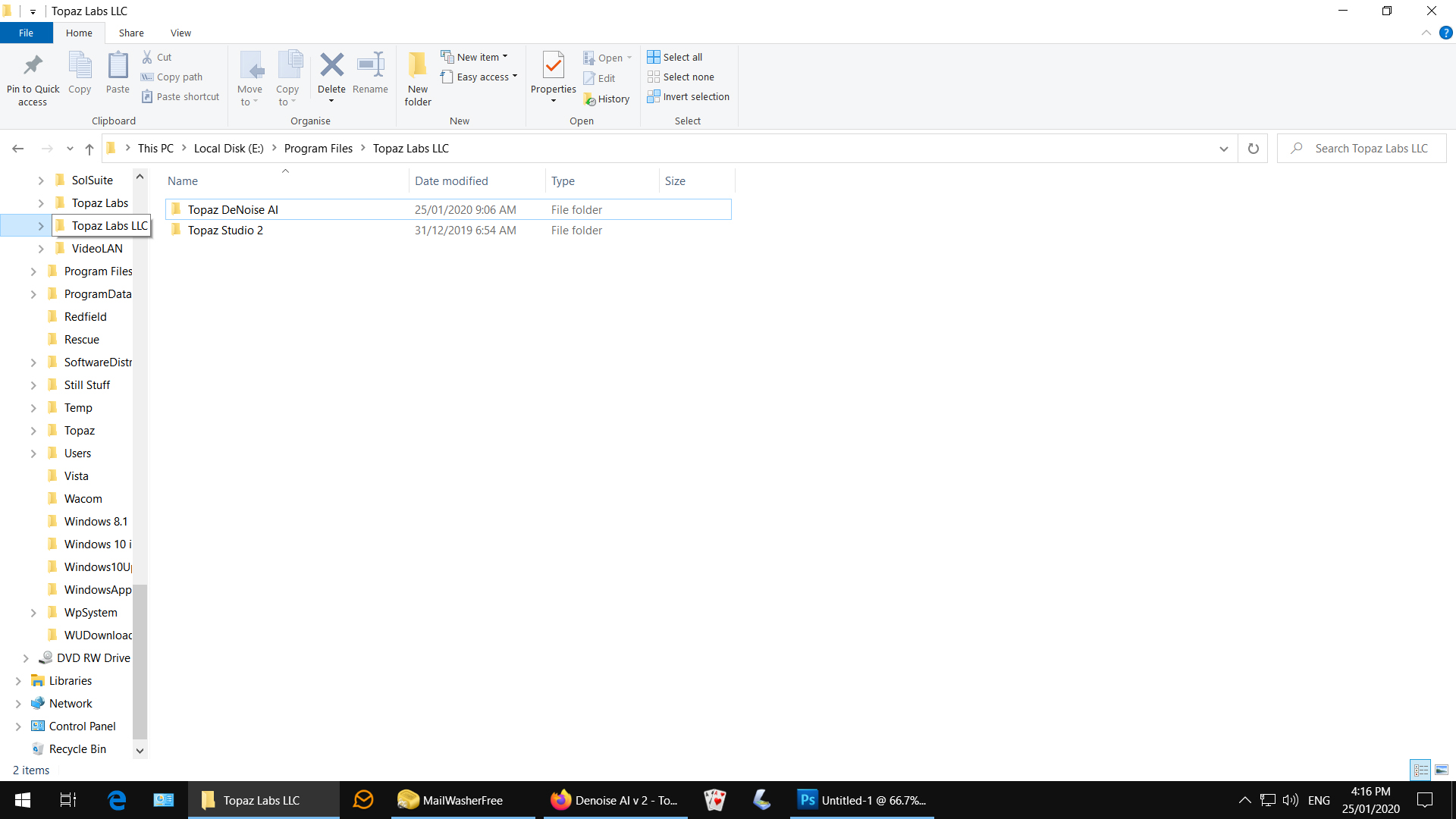Switch to large icons view toggle
Image resolution: width=1456 pixels, height=819 pixels.
pyautogui.click(x=1442, y=770)
